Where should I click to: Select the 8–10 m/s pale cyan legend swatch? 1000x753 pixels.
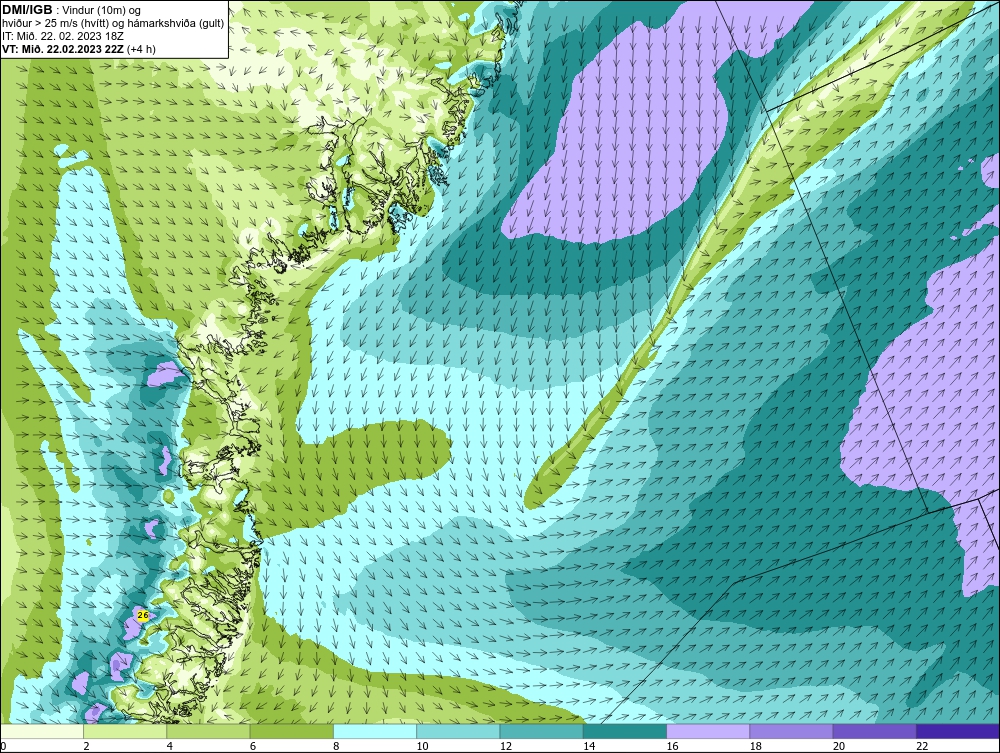click(375, 731)
